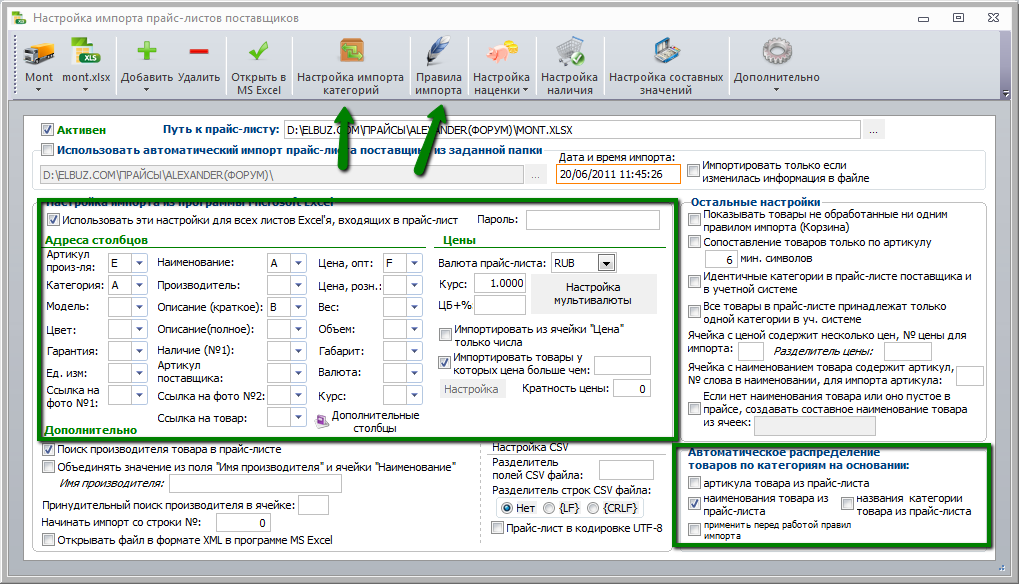The image size is (1019, 584).
Task: Toggle Импортировать товары у которых цена больше checkbox
Action: pos(445,362)
